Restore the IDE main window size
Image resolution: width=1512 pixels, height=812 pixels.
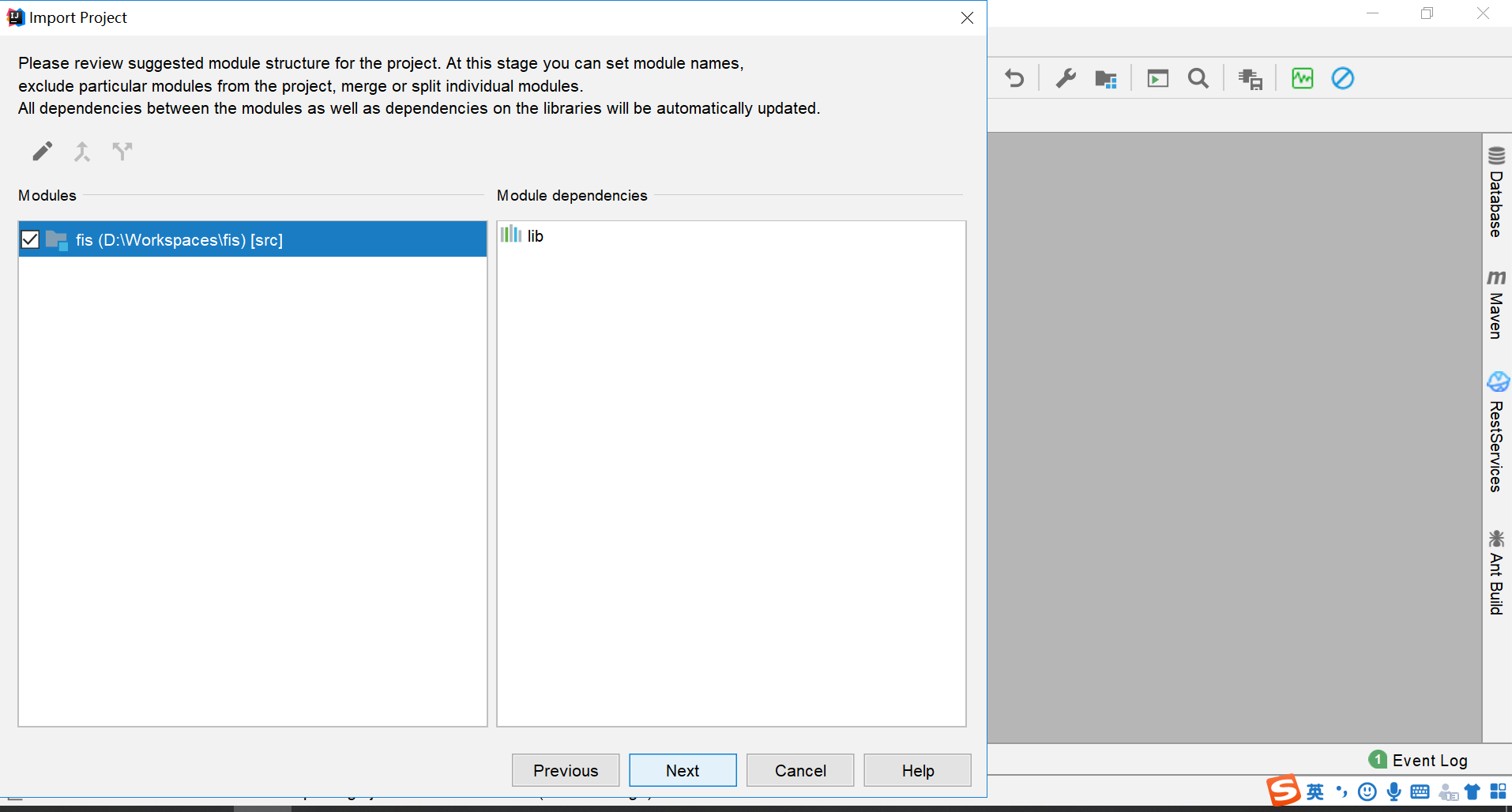tap(1427, 13)
